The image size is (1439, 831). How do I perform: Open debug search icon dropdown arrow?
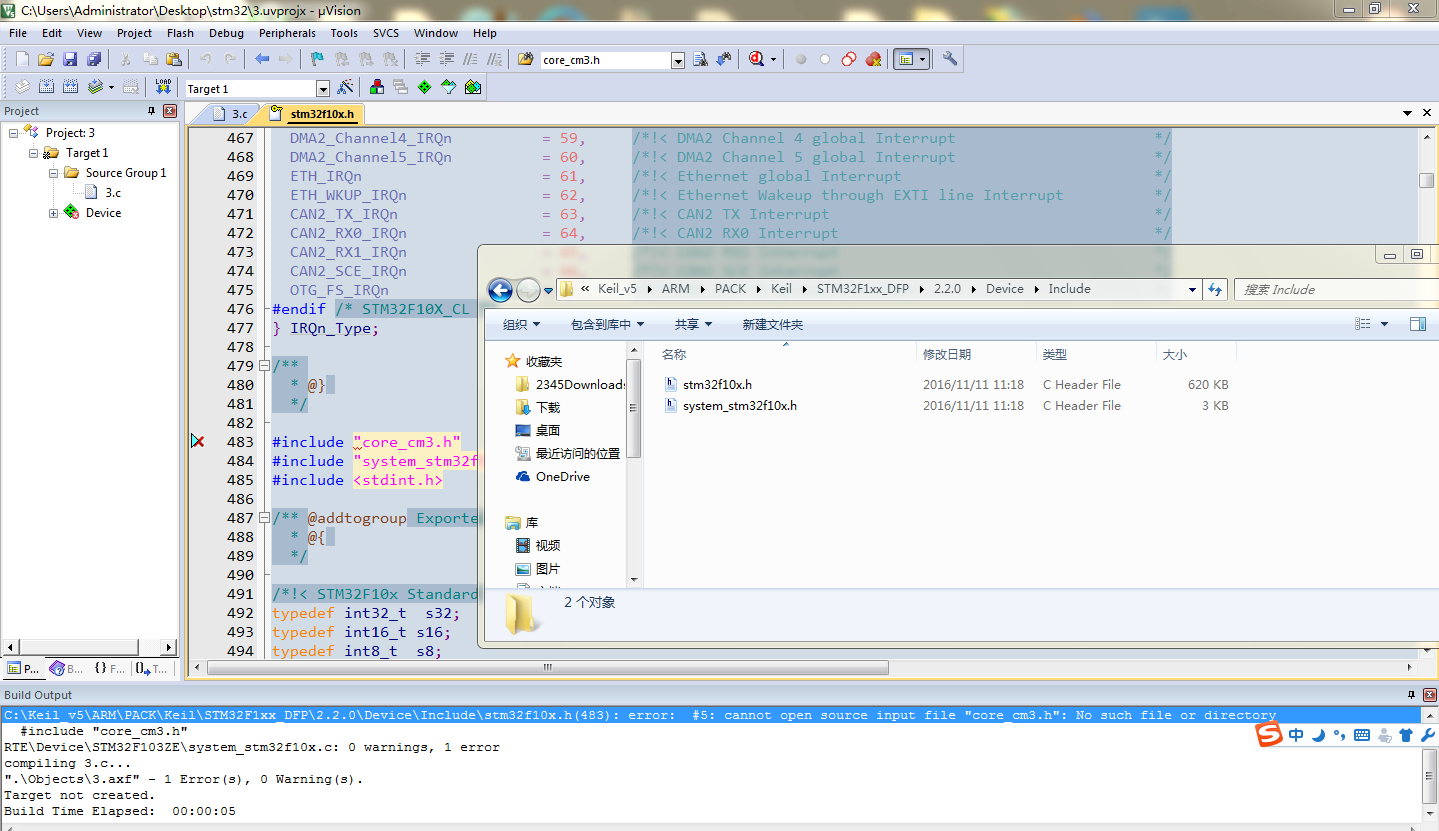(x=774, y=59)
